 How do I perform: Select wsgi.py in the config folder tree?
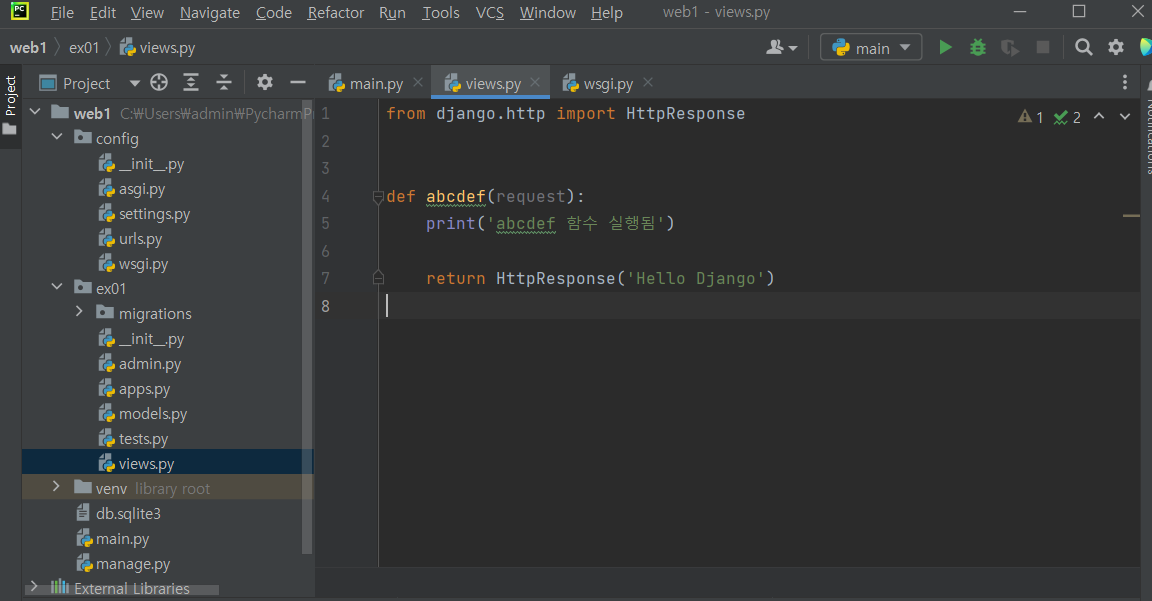pyautogui.click(x=133, y=264)
